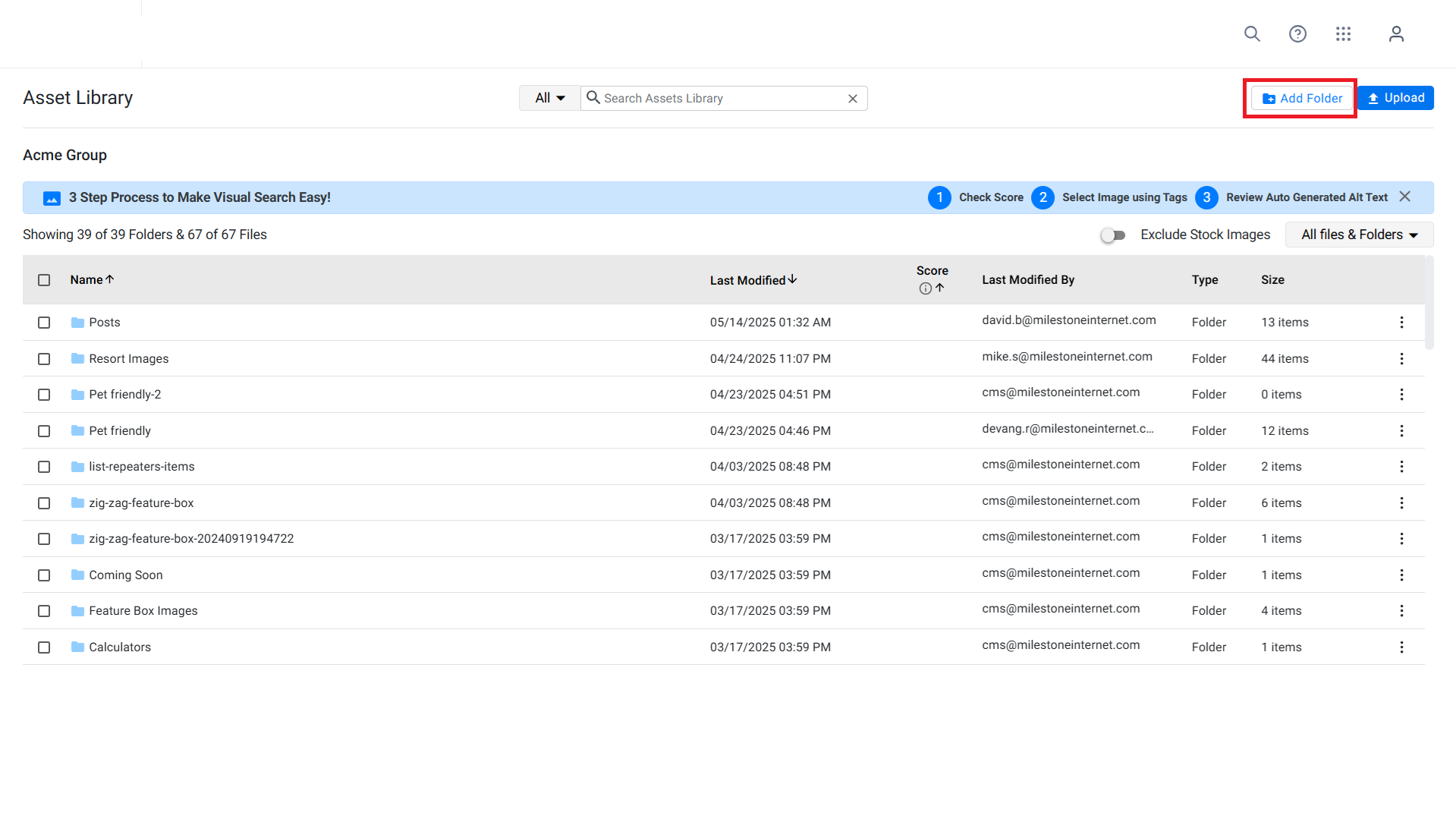Click the Last Modified By column header
The width and height of the screenshot is (1456, 819).
(1028, 280)
